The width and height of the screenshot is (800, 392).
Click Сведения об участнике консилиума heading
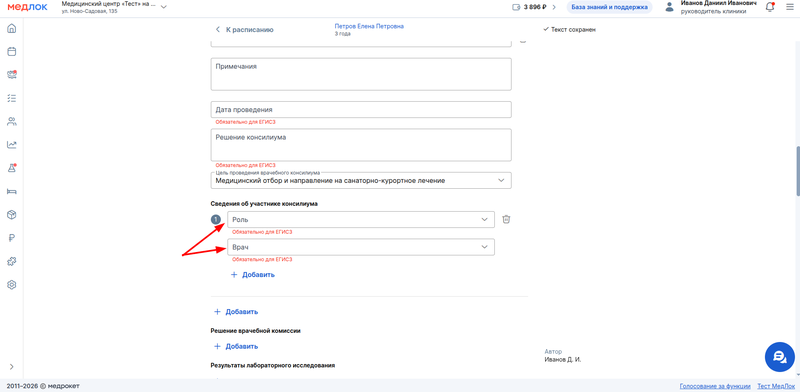pyautogui.click(x=264, y=204)
